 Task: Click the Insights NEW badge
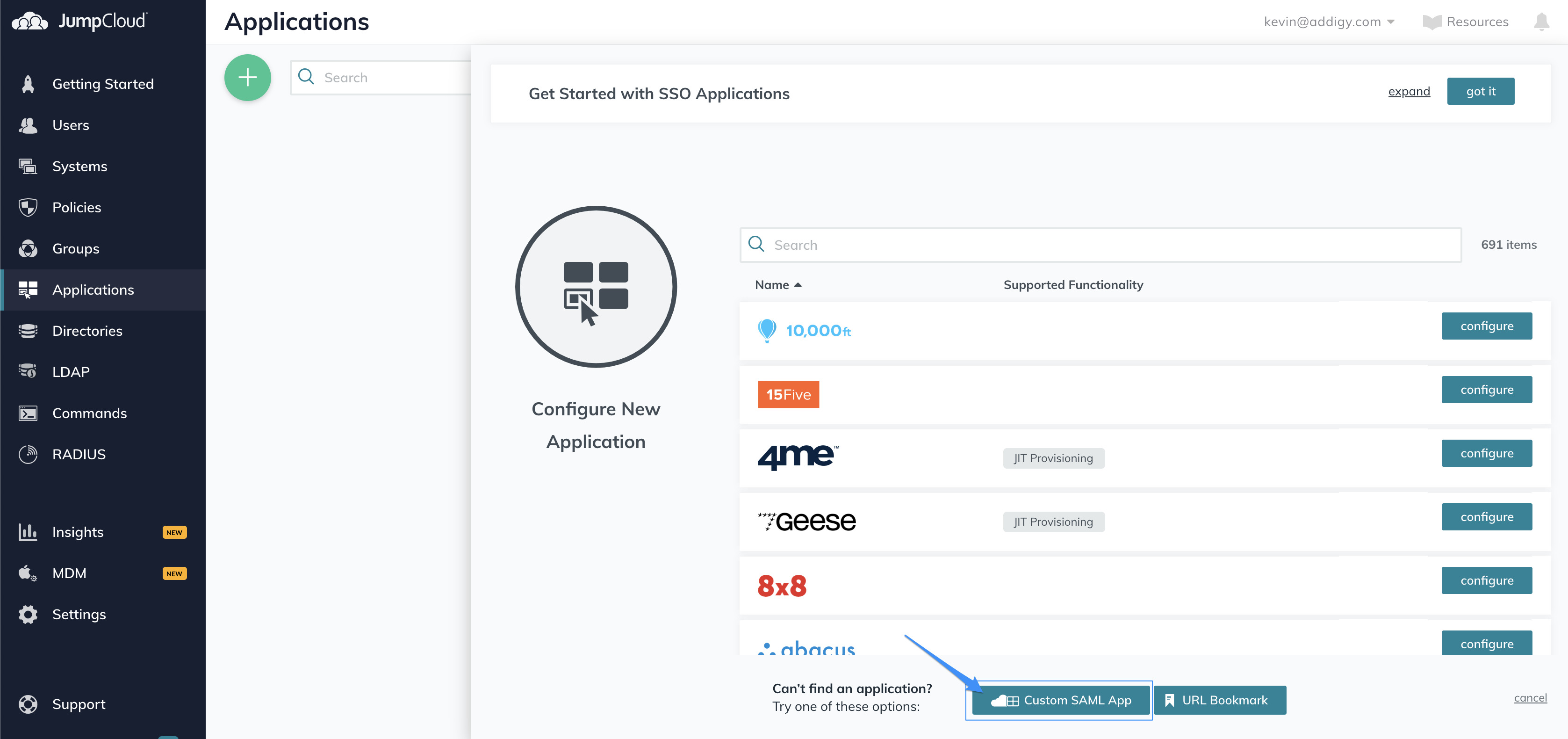point(175,533)
